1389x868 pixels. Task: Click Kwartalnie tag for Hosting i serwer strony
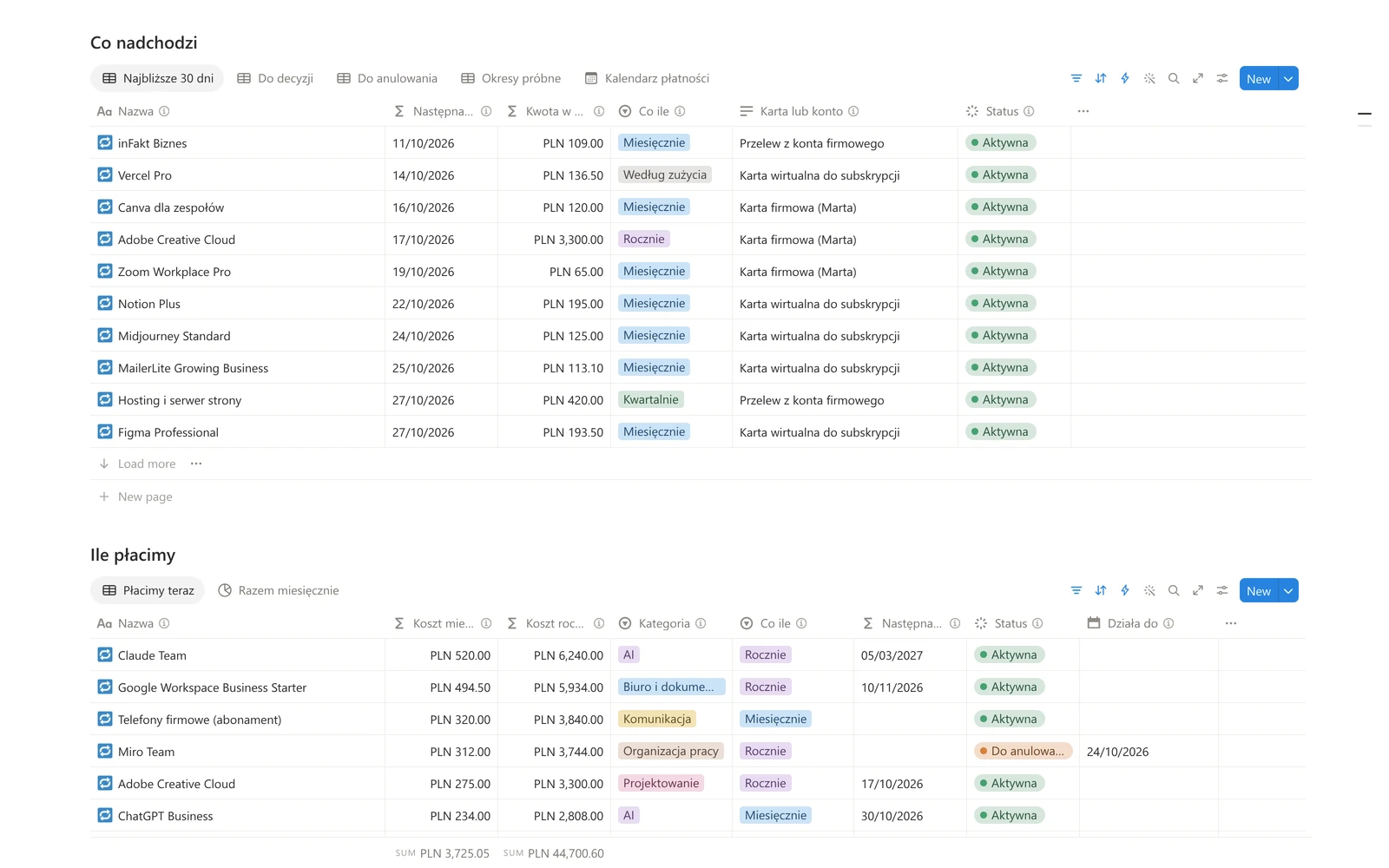click(651, 399)
